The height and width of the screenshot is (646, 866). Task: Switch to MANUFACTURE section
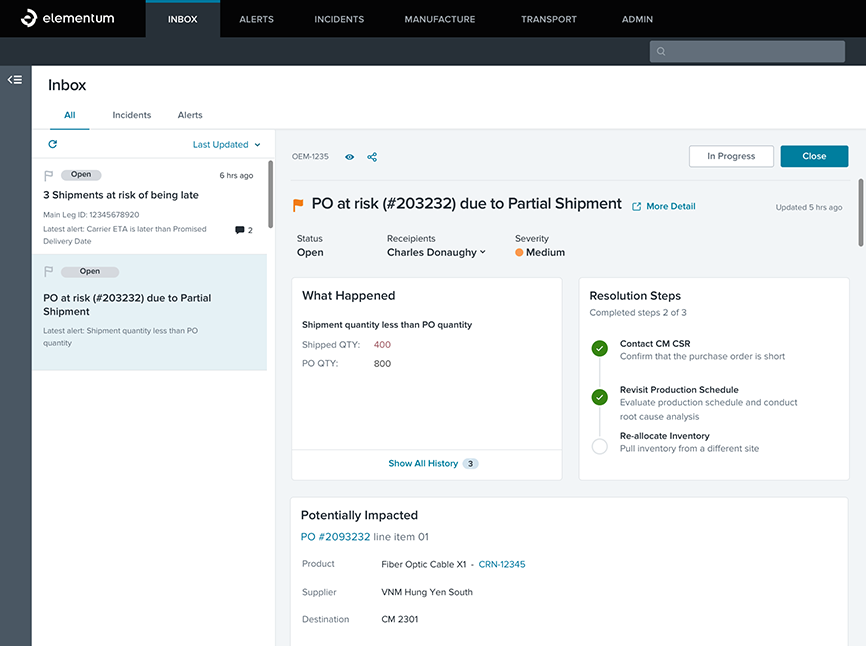(440, 19)
